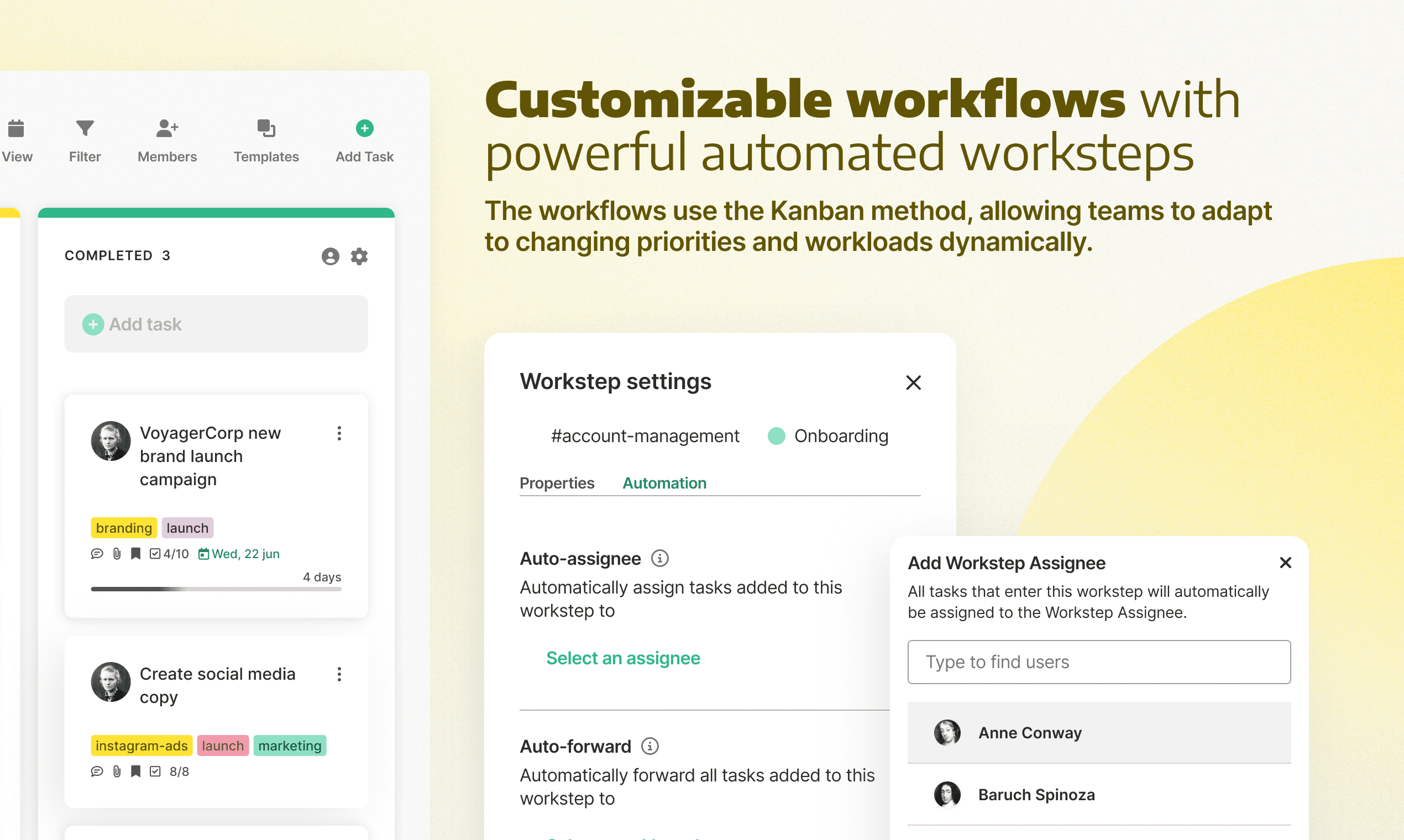Click the info icon next to Auto-assignee

tap(661, 558)
